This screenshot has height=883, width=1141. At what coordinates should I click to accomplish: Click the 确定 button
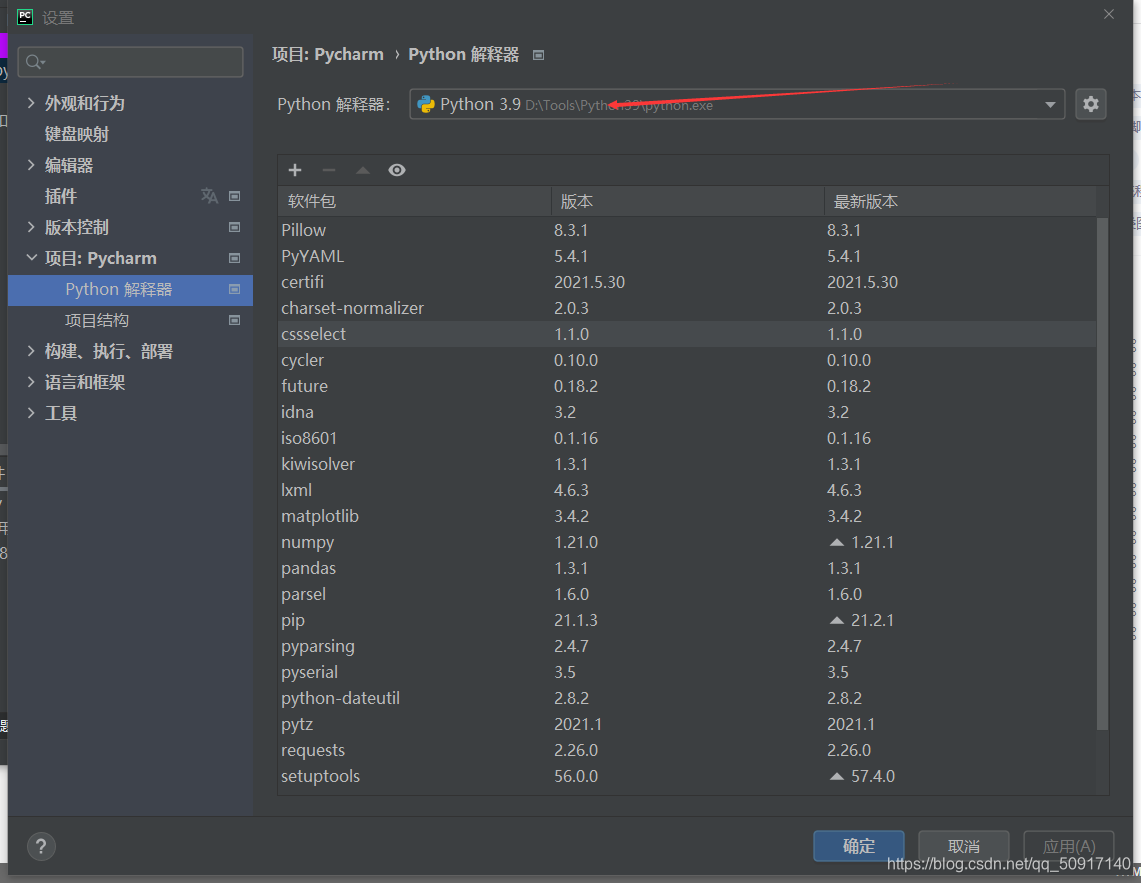point(859,846)
